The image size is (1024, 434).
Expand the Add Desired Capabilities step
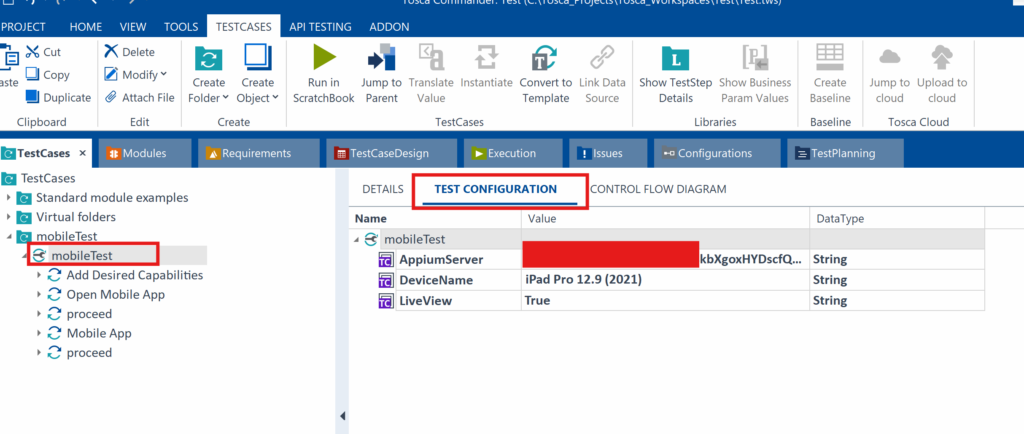pyautogui.click(x=39, y=275)
